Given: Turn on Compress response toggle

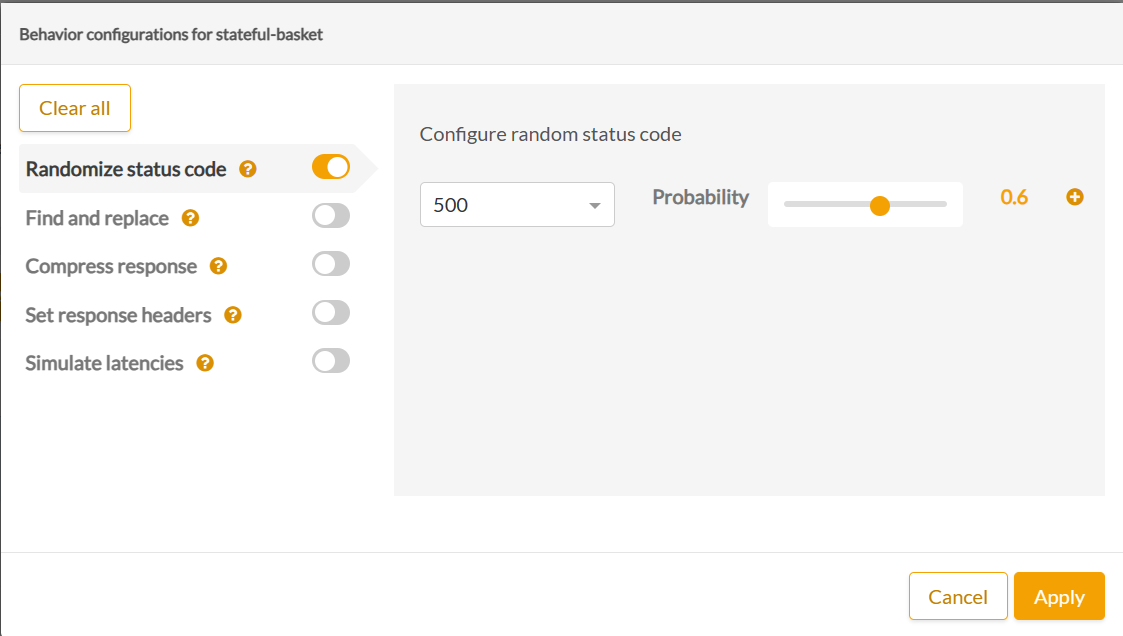Looking at the screenshot, I should [x=331, y=264].
